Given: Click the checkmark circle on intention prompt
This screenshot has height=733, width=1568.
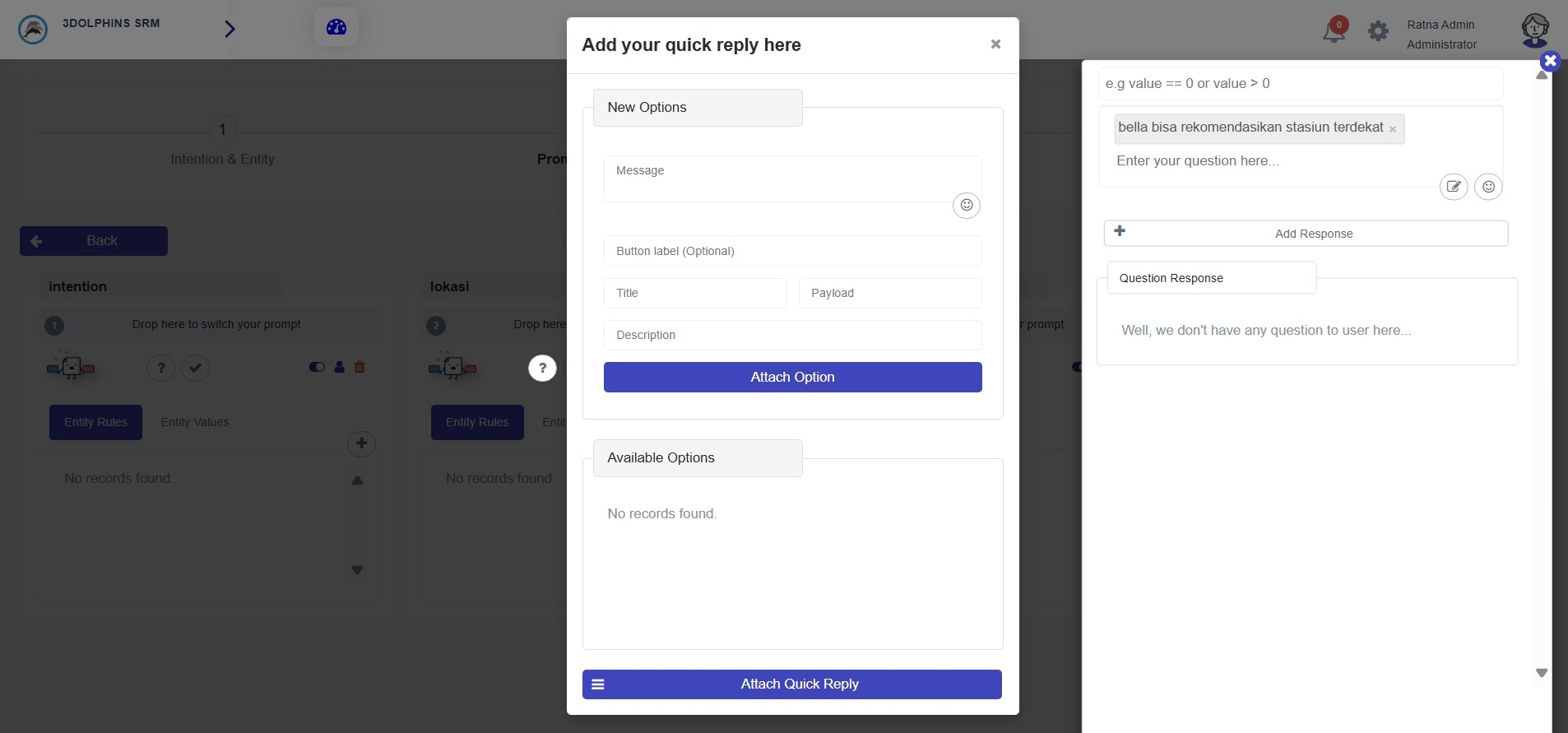Looking at the screenshot, I should click(195, 368).
